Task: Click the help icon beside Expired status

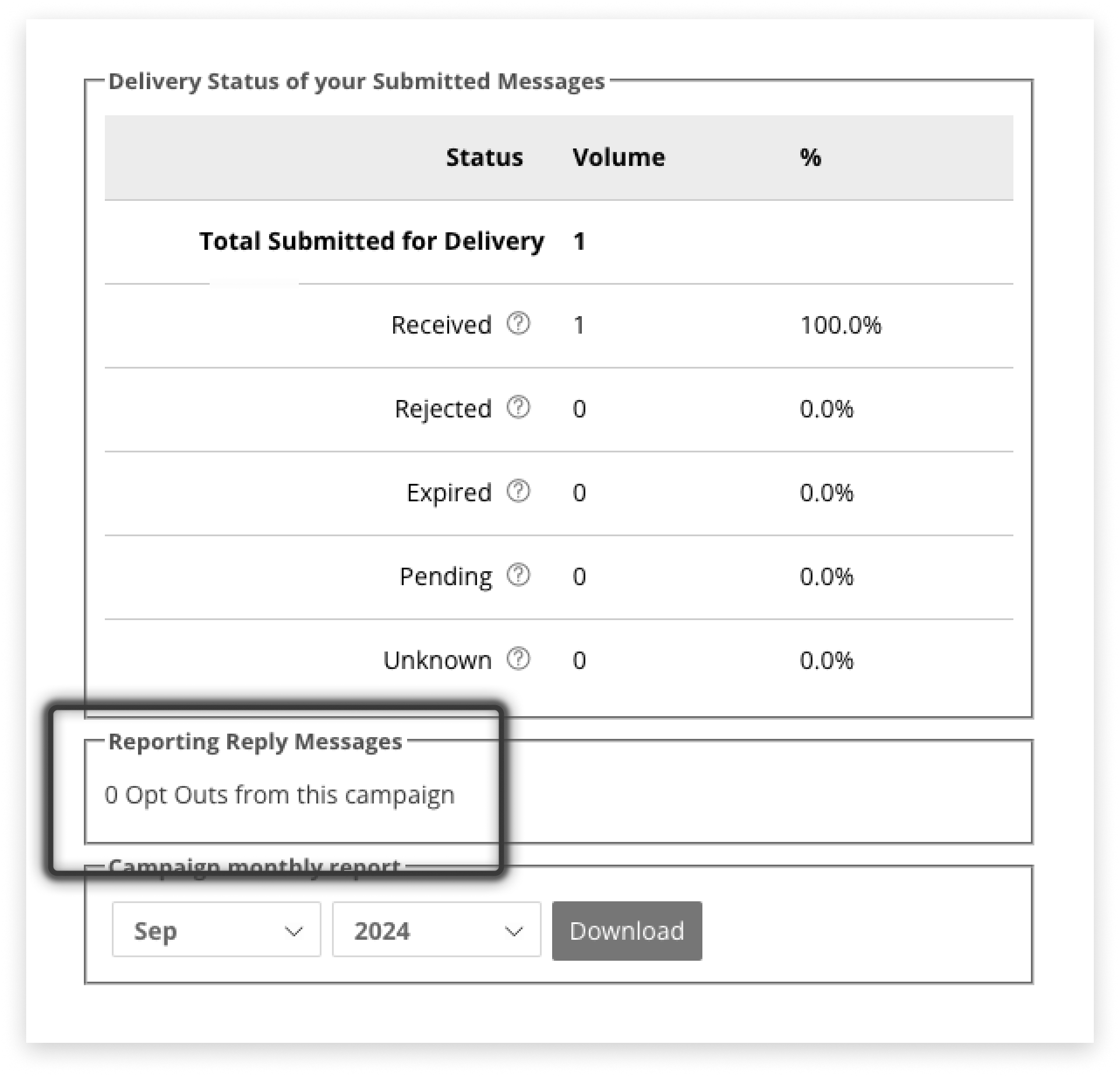Action: 520,492
